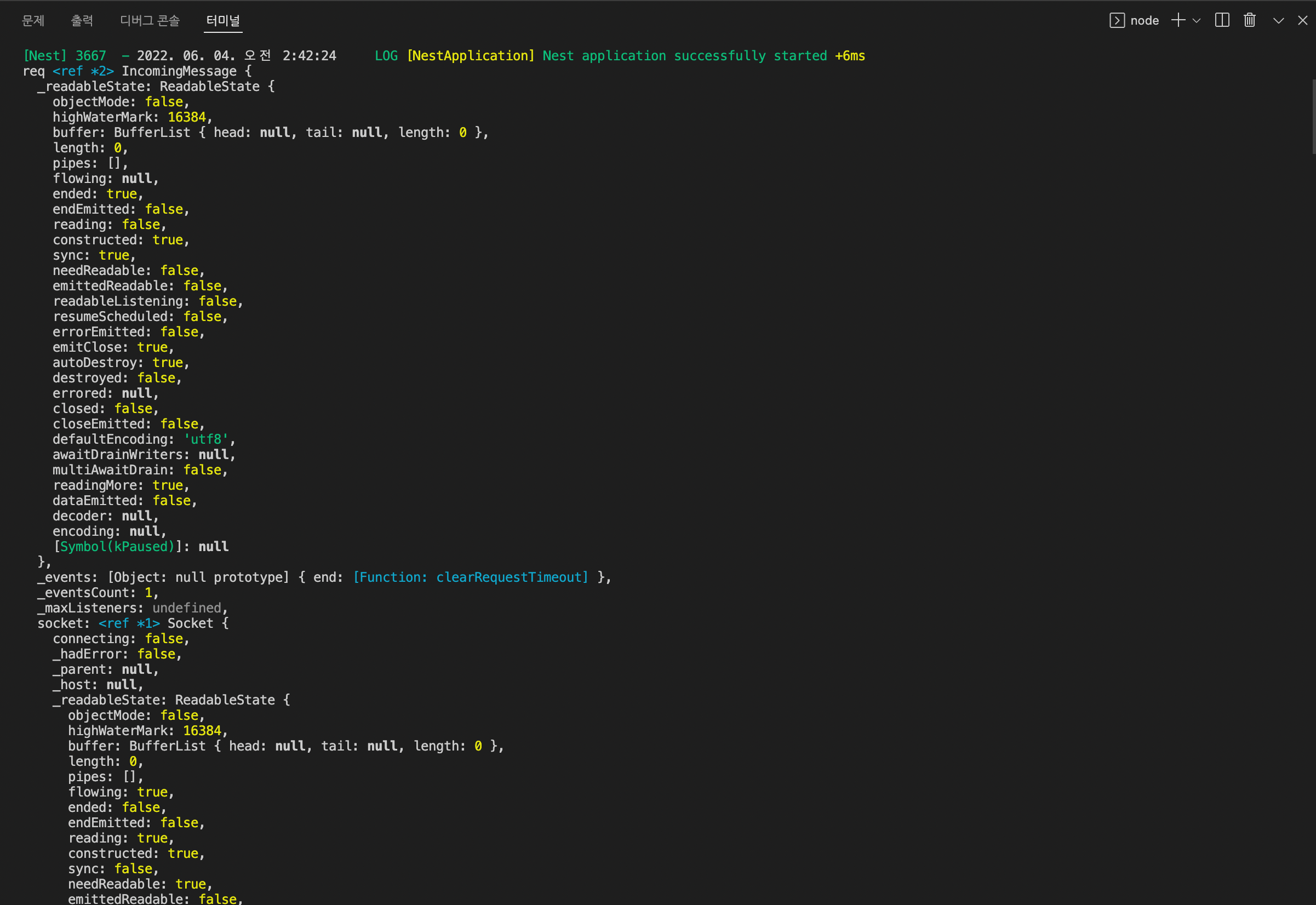Click the 'utf8' defaultEncoding value

[206, 439]
